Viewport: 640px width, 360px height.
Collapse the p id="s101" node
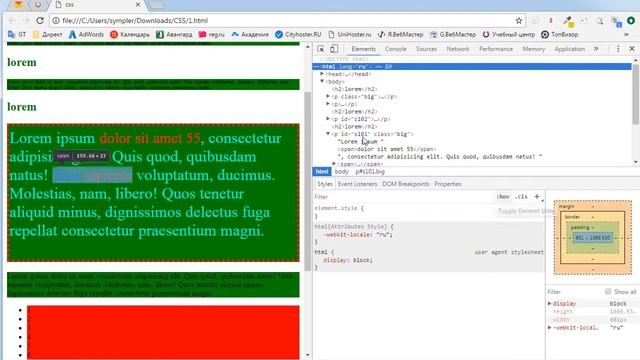point(328,133)
